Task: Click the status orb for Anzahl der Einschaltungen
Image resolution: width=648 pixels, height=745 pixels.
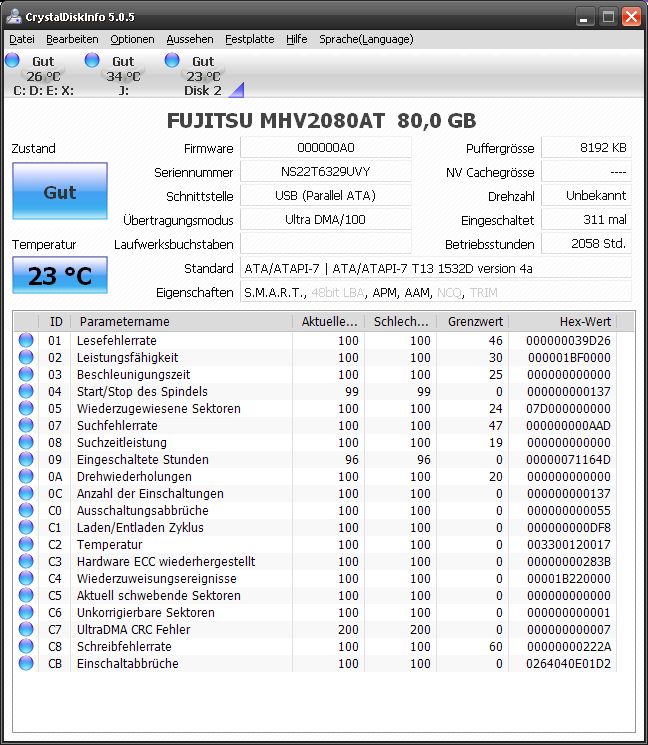Action: pyautogui.click(x=26, y=493)
